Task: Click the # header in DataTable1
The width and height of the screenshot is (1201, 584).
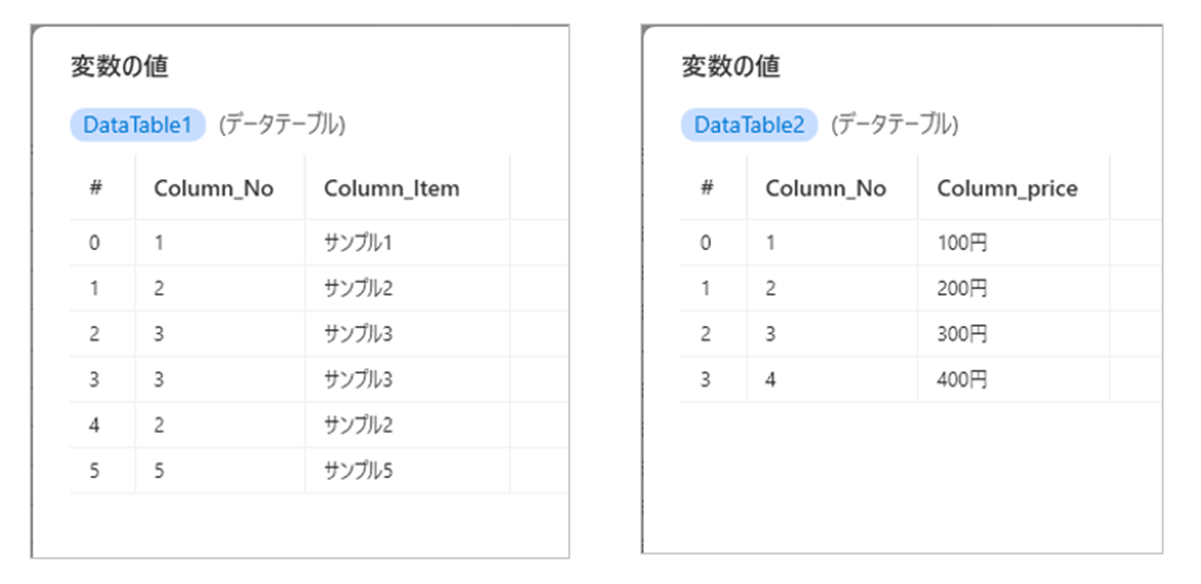Action: tap(96, 188)
